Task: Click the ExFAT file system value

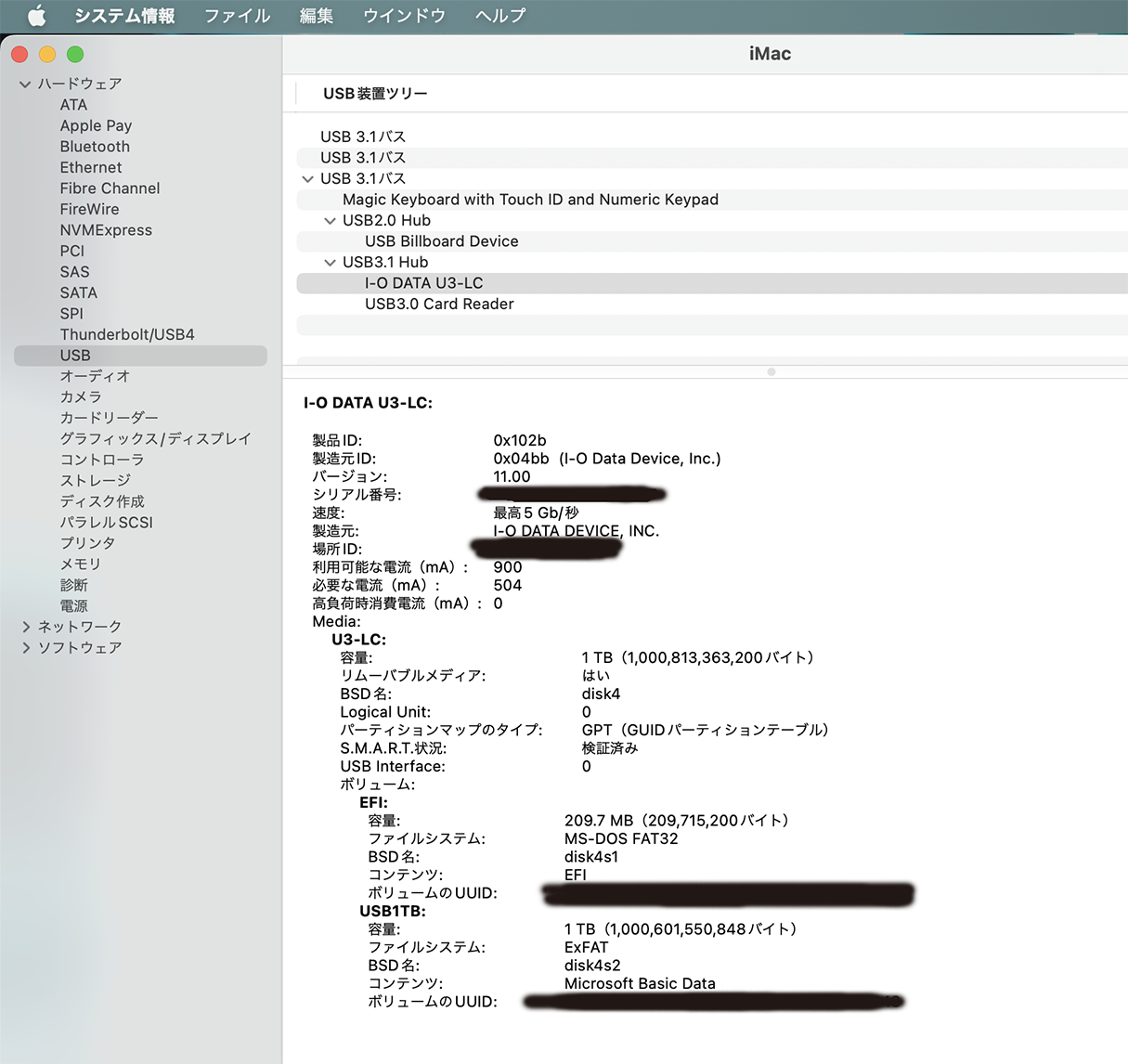Action: point(586,948)
